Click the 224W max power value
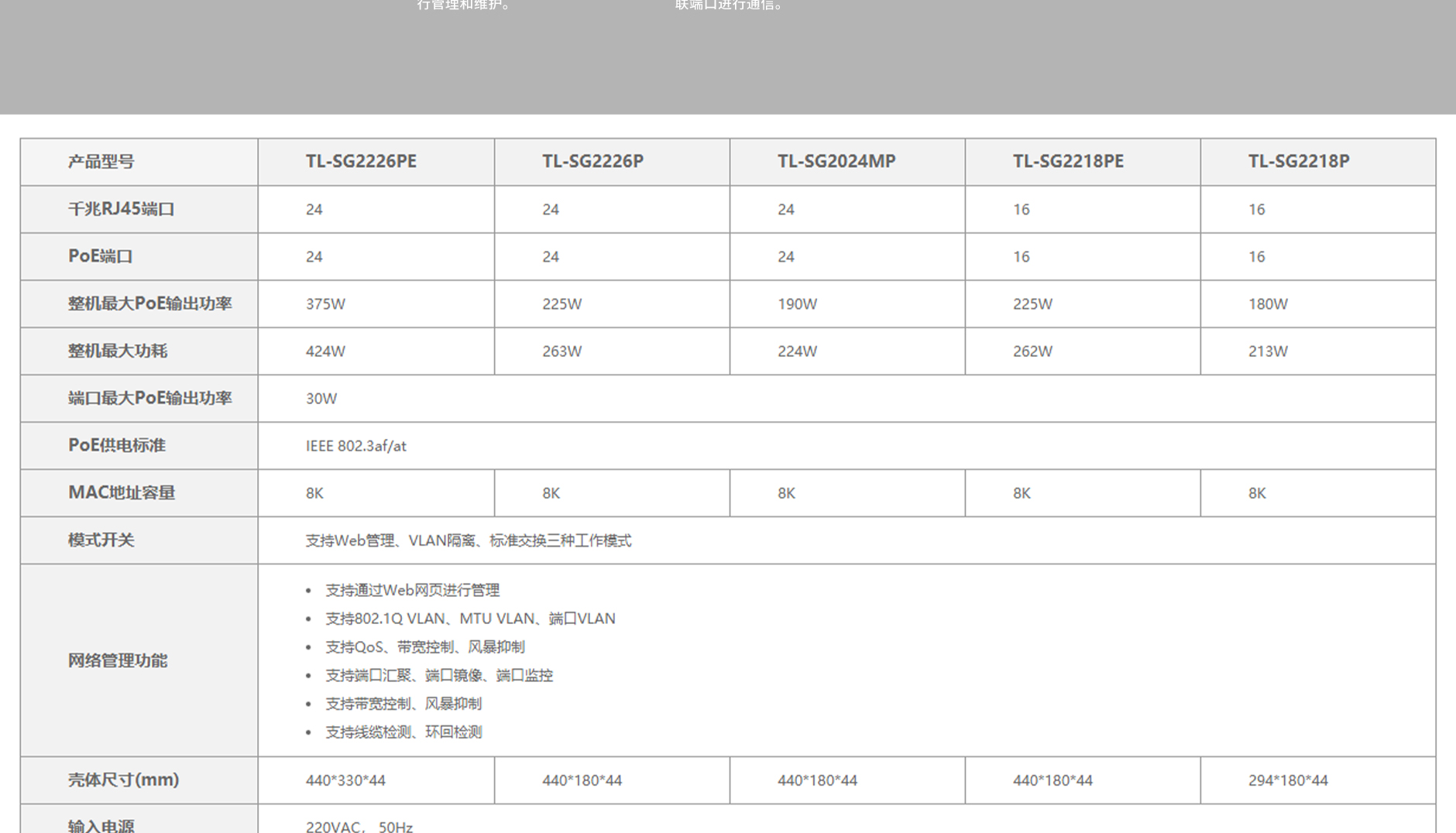 797,351
